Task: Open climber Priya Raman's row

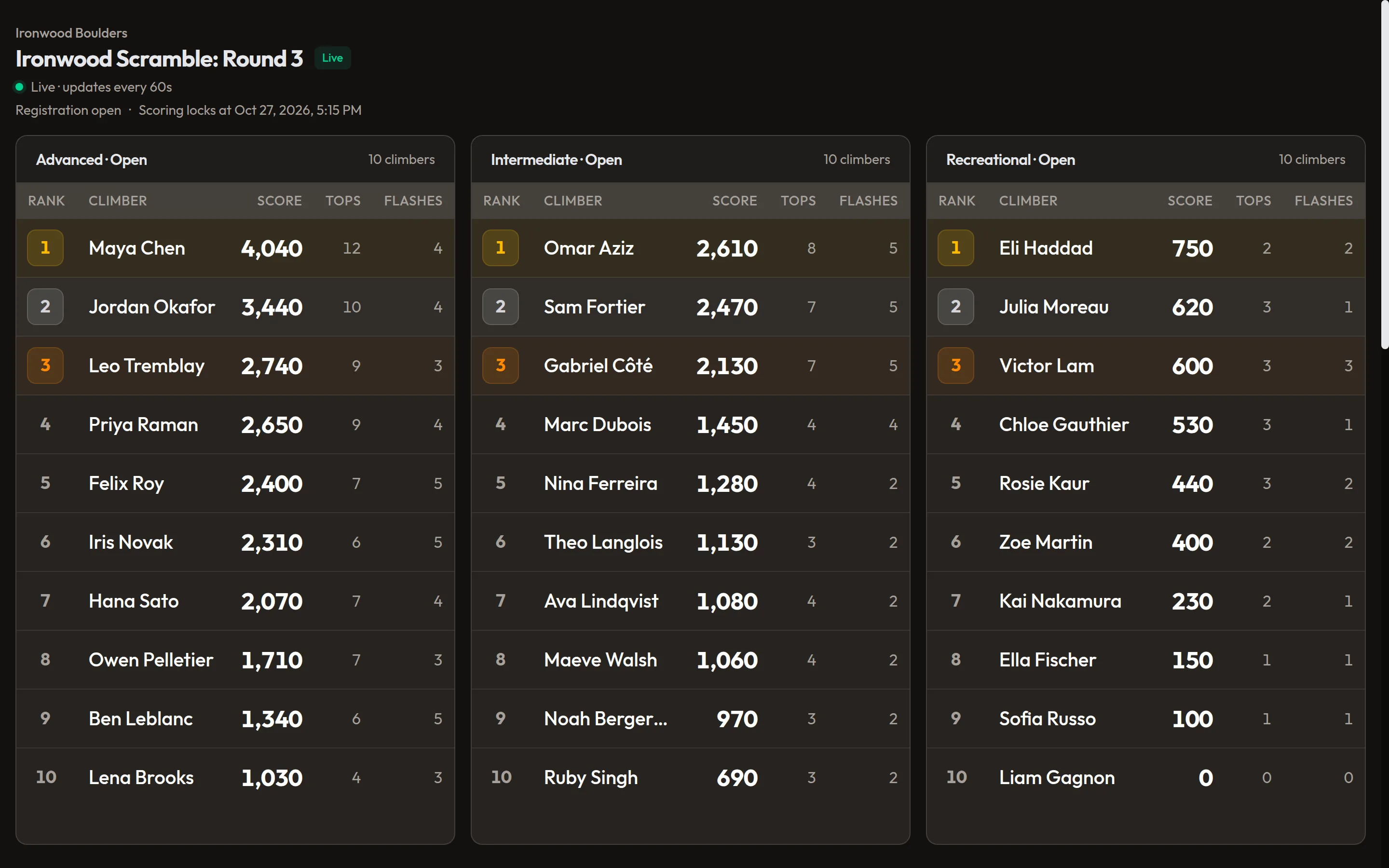Action: [x=235, y=425]
